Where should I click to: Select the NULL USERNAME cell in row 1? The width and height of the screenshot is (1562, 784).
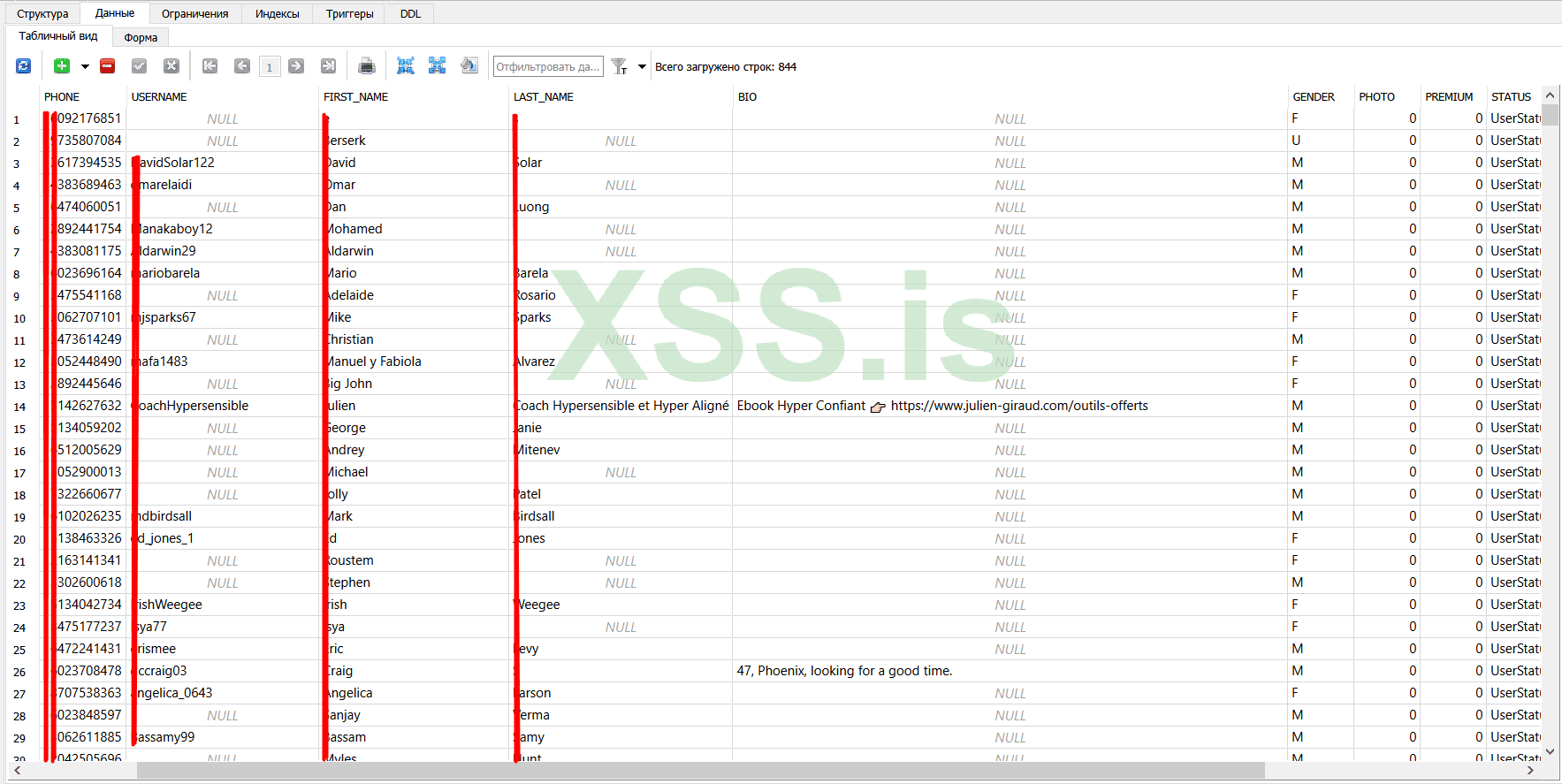click(223, 118)
